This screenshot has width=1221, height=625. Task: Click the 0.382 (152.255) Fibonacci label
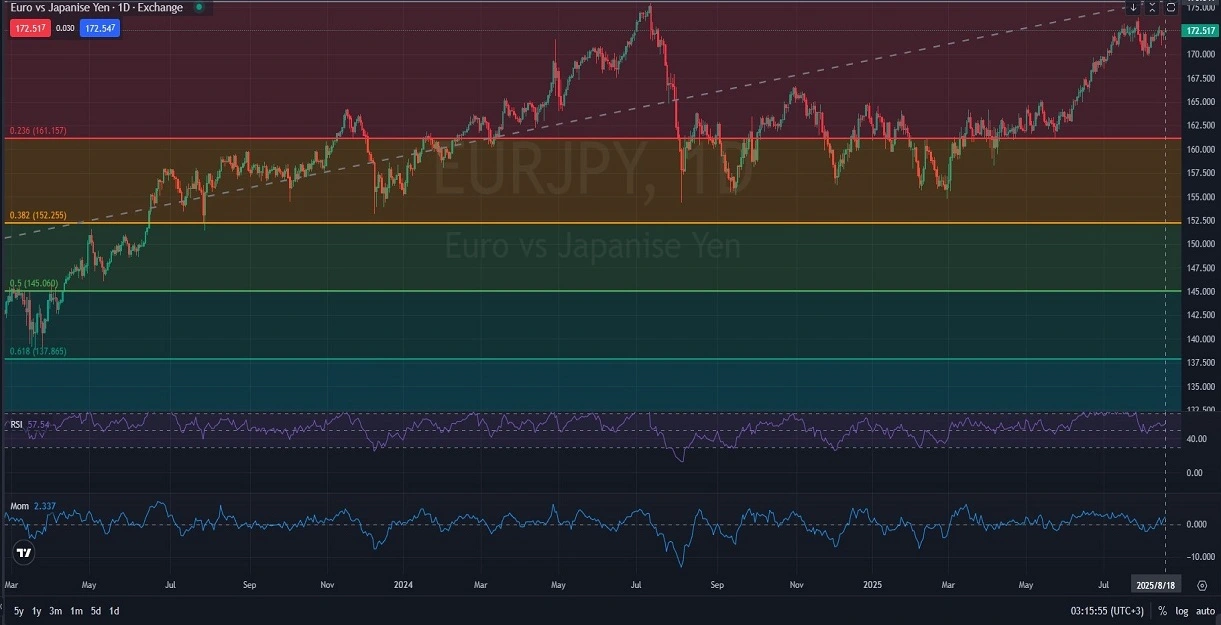coord(37,216)
